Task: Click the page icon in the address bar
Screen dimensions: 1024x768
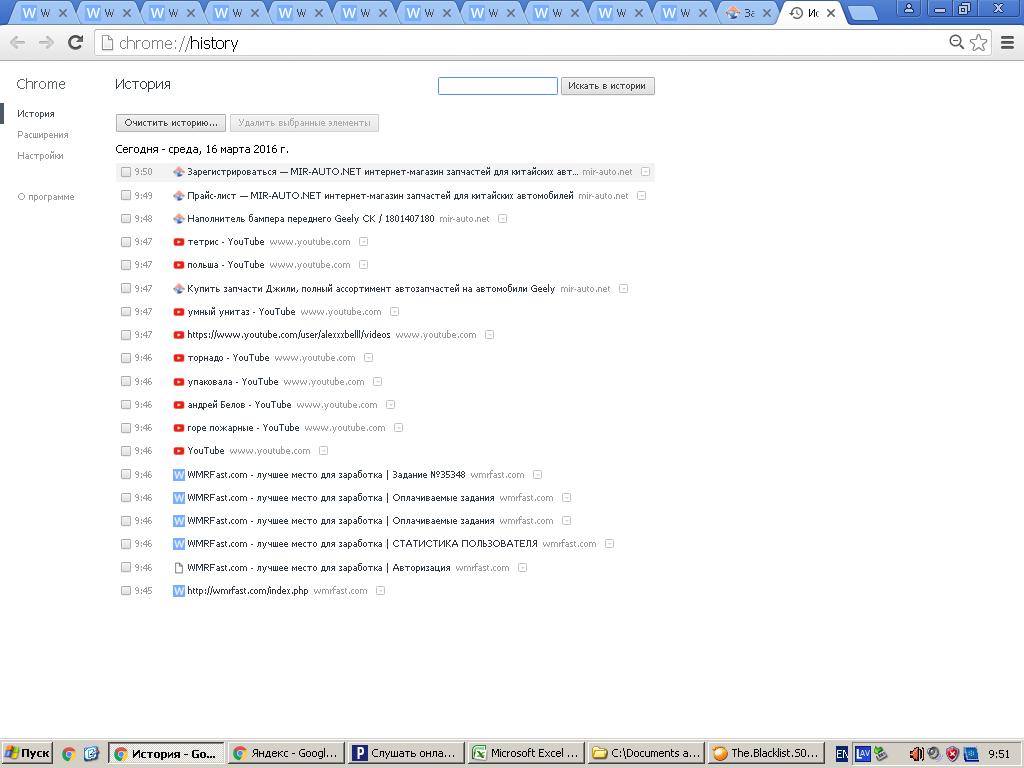Action: 106,43
